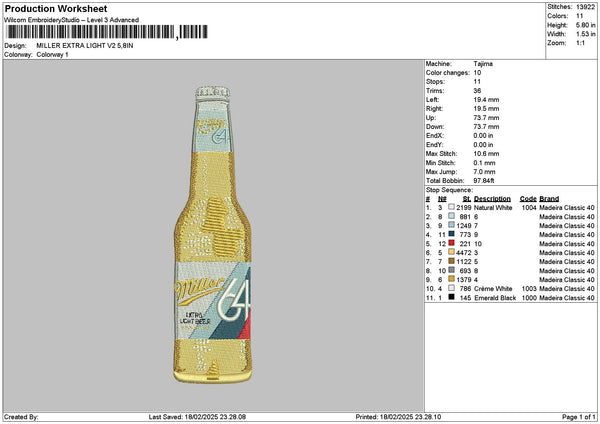Click 'Colorway 1' value
This screenshot has width=600, height=424.
(x=52, y=55)
